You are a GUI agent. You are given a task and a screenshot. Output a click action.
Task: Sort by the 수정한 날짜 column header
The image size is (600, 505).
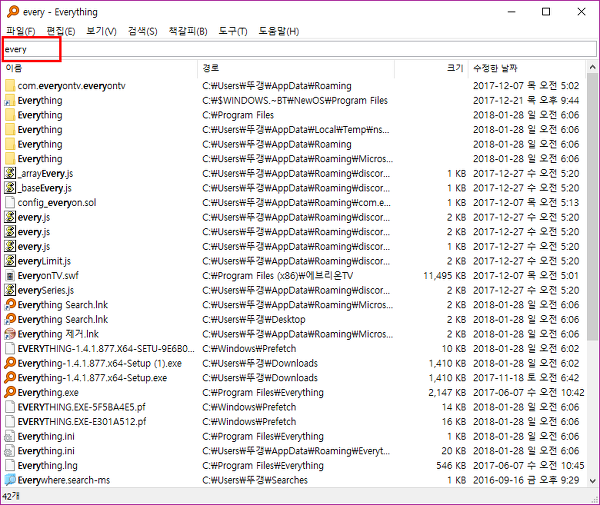pyautogui.click(x=527, y=68)
